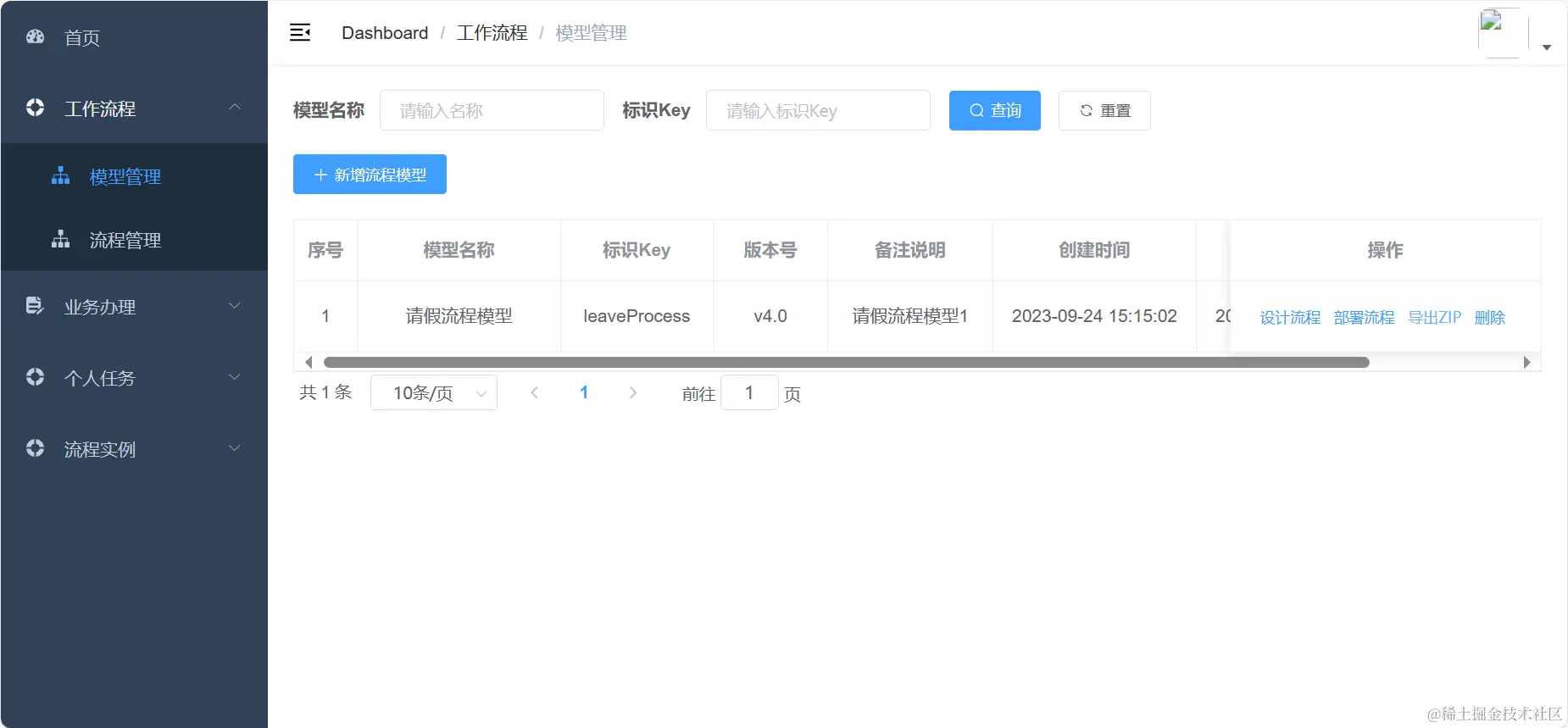Click the 个人任务 sidebar icon
1568x728 pixels.
click(x=35, y=377)
